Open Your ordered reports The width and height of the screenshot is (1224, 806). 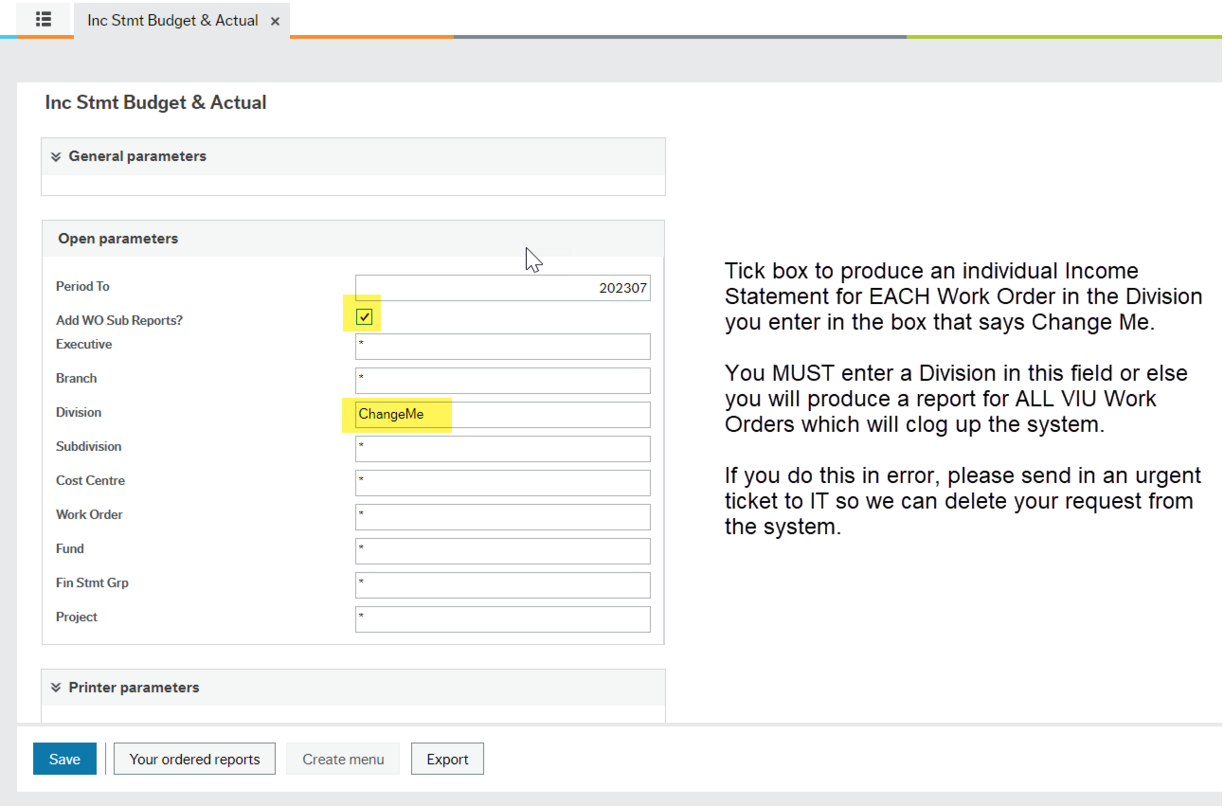(194, 758)
